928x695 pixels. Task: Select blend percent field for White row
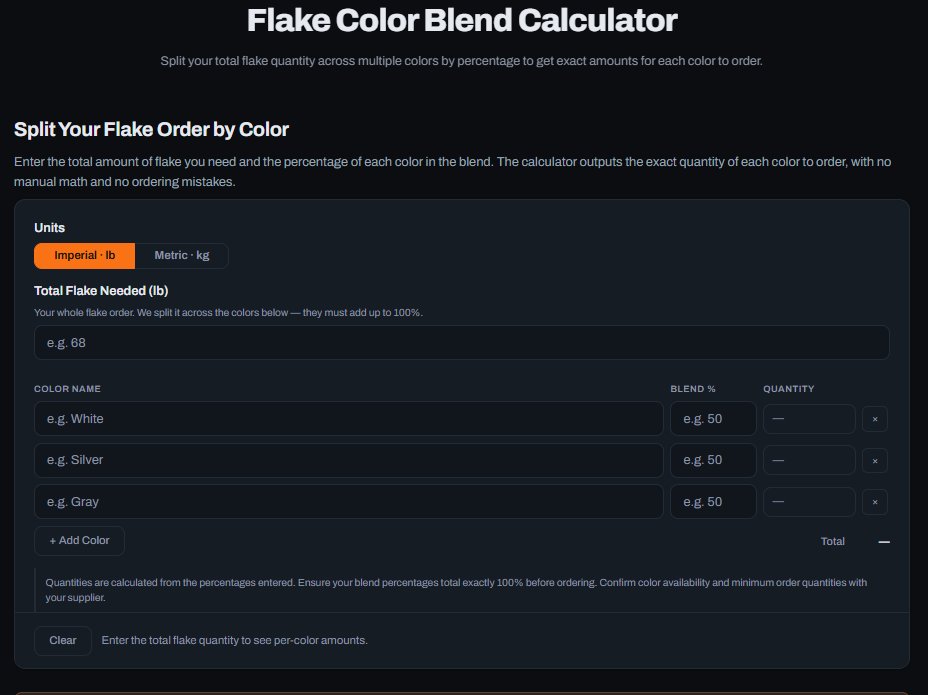713,419
